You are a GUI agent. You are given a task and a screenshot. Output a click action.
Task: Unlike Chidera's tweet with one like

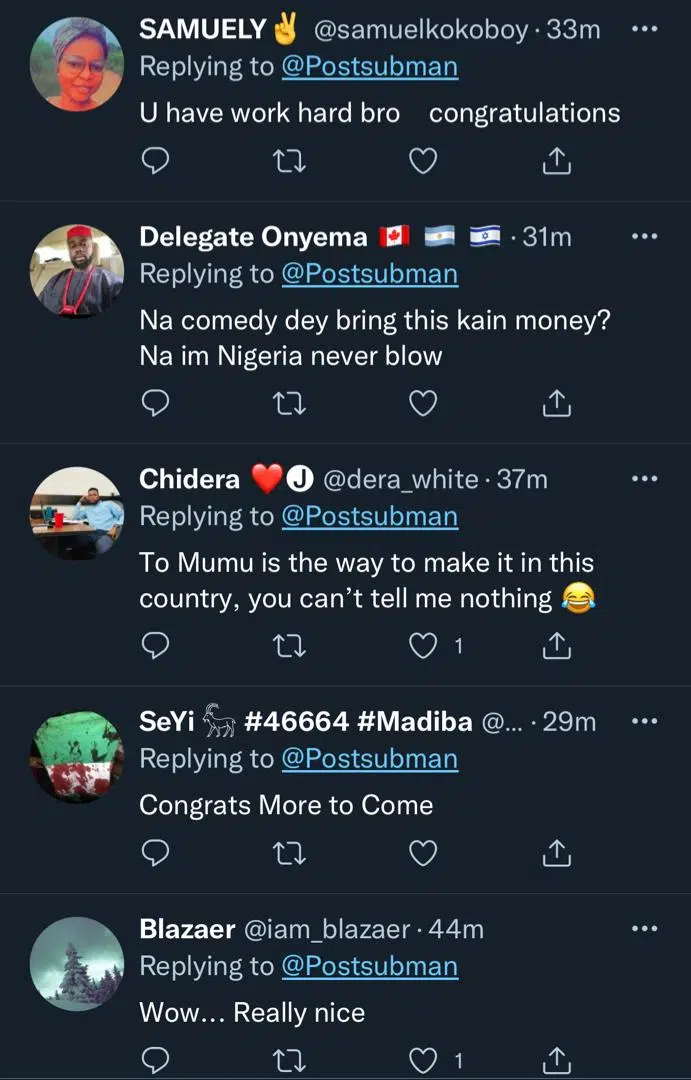point(424,646)
